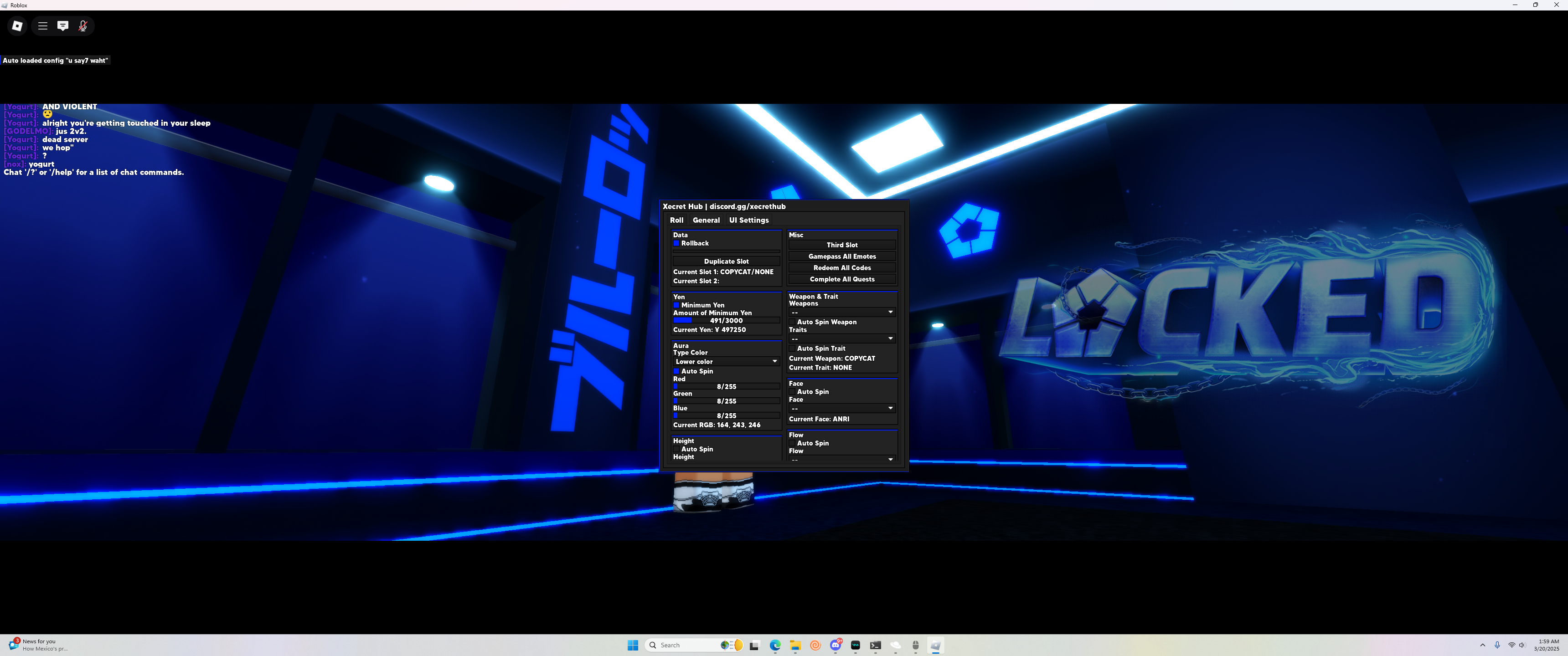Open the hamburger menu icon

click(x=42, y=26)
